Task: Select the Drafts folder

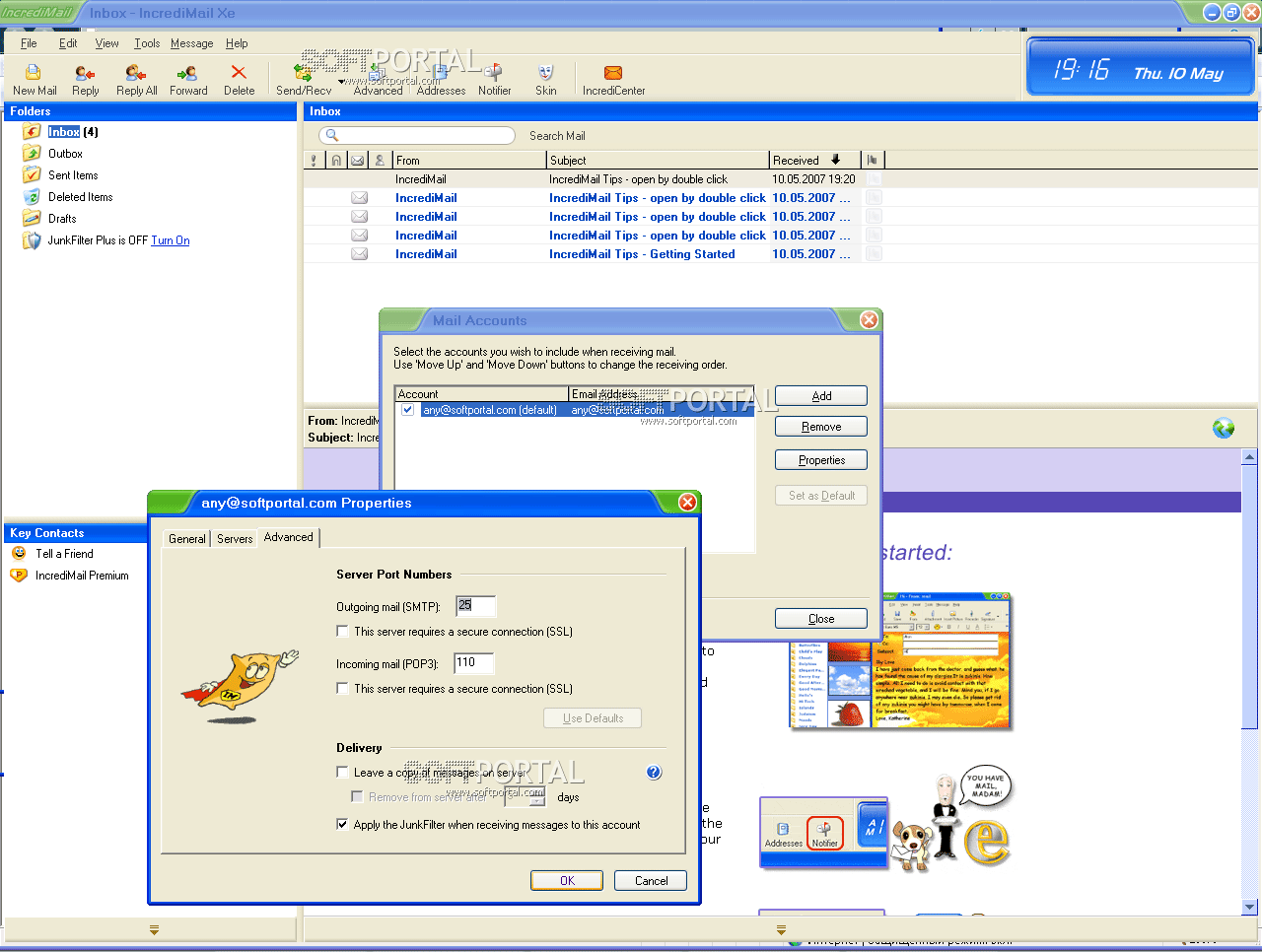Action: [x=62, y=219]
